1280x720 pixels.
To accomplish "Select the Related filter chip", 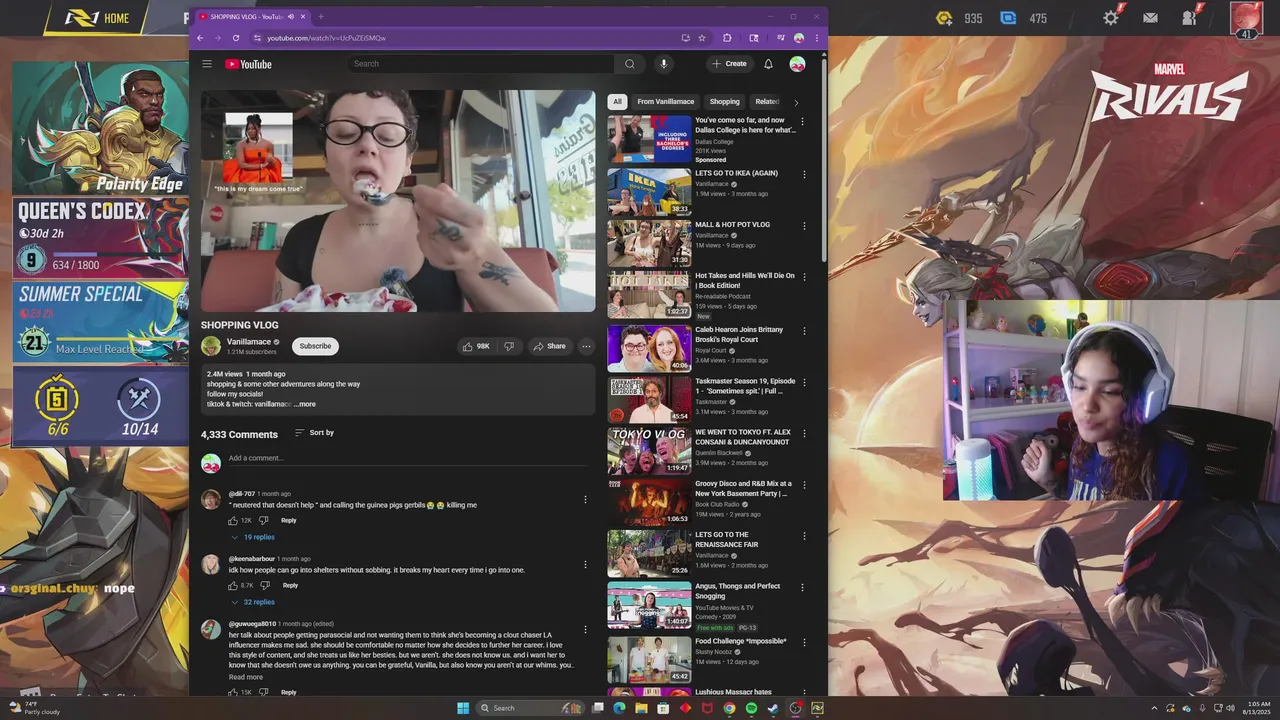I will 767,101.
